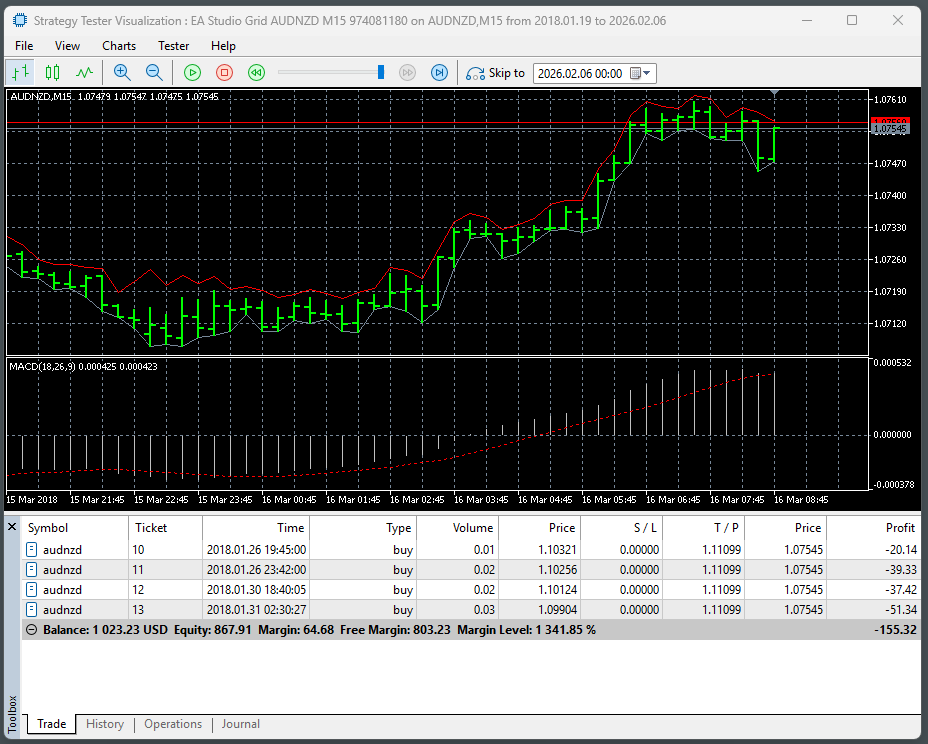
Task: Sort trades by the Profit column header
Action: [899, 528]
